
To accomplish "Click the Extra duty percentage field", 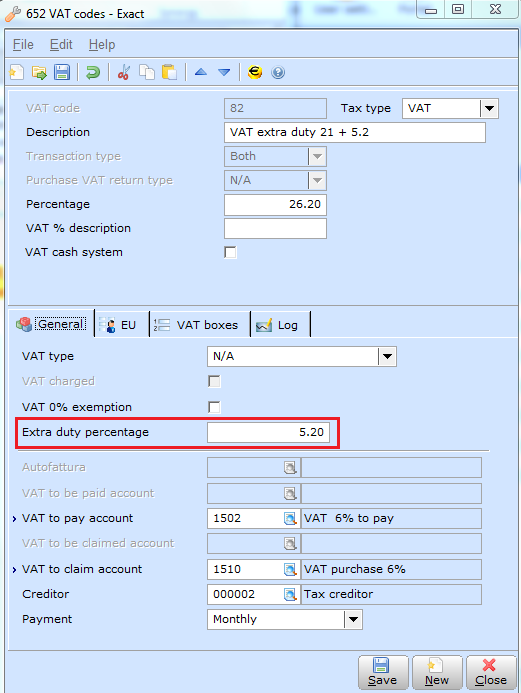I will point(269,432).
